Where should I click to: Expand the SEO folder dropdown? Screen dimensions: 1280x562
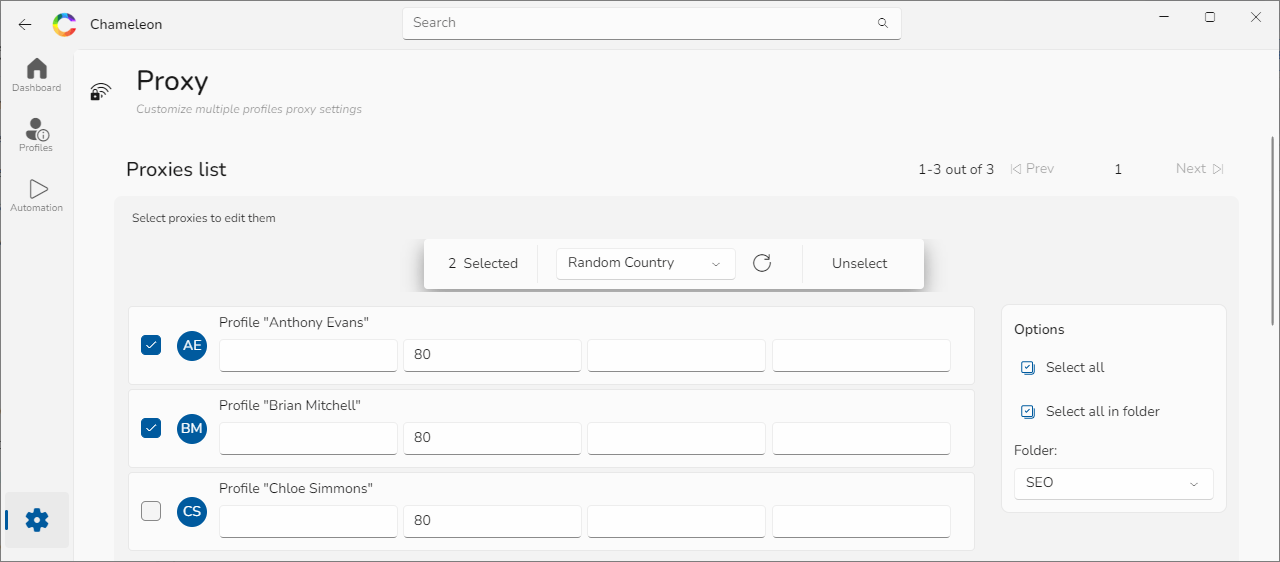click(x=1113, y=483)
